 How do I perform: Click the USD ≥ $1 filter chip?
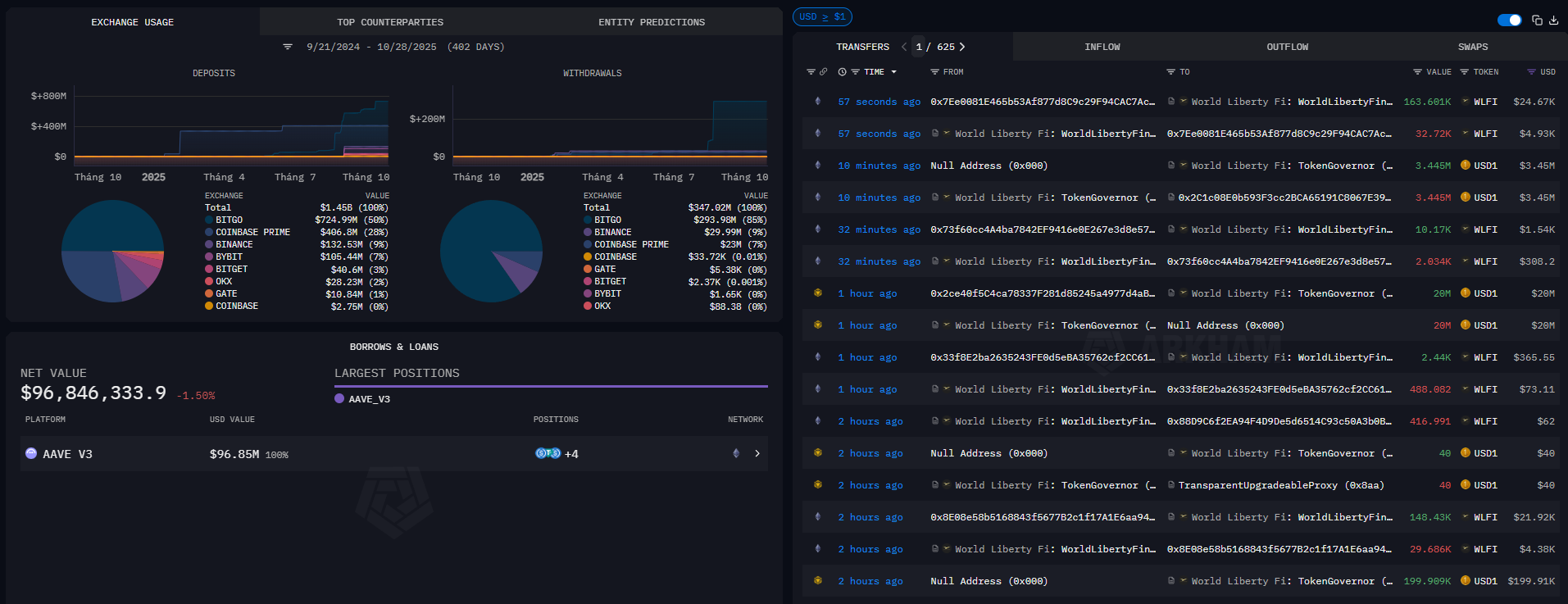click(x=822, y=16)
